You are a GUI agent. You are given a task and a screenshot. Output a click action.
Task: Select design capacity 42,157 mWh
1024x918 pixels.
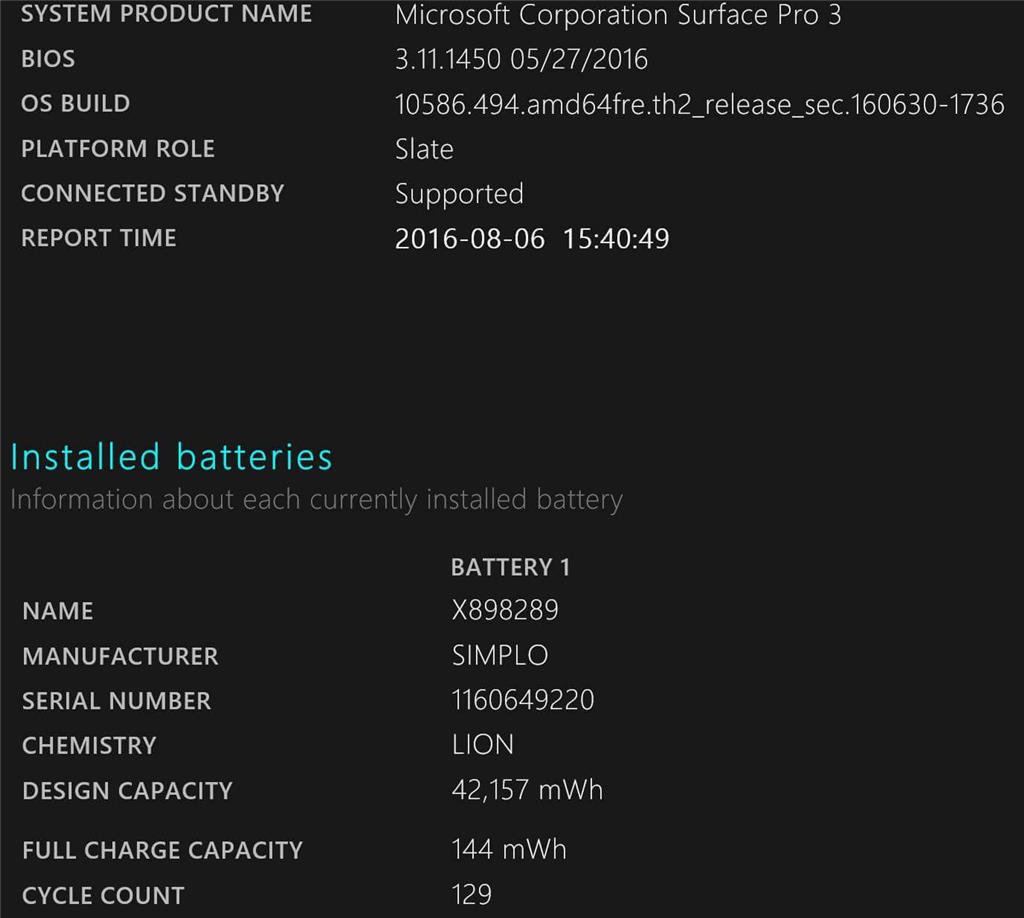coord(527,790)
